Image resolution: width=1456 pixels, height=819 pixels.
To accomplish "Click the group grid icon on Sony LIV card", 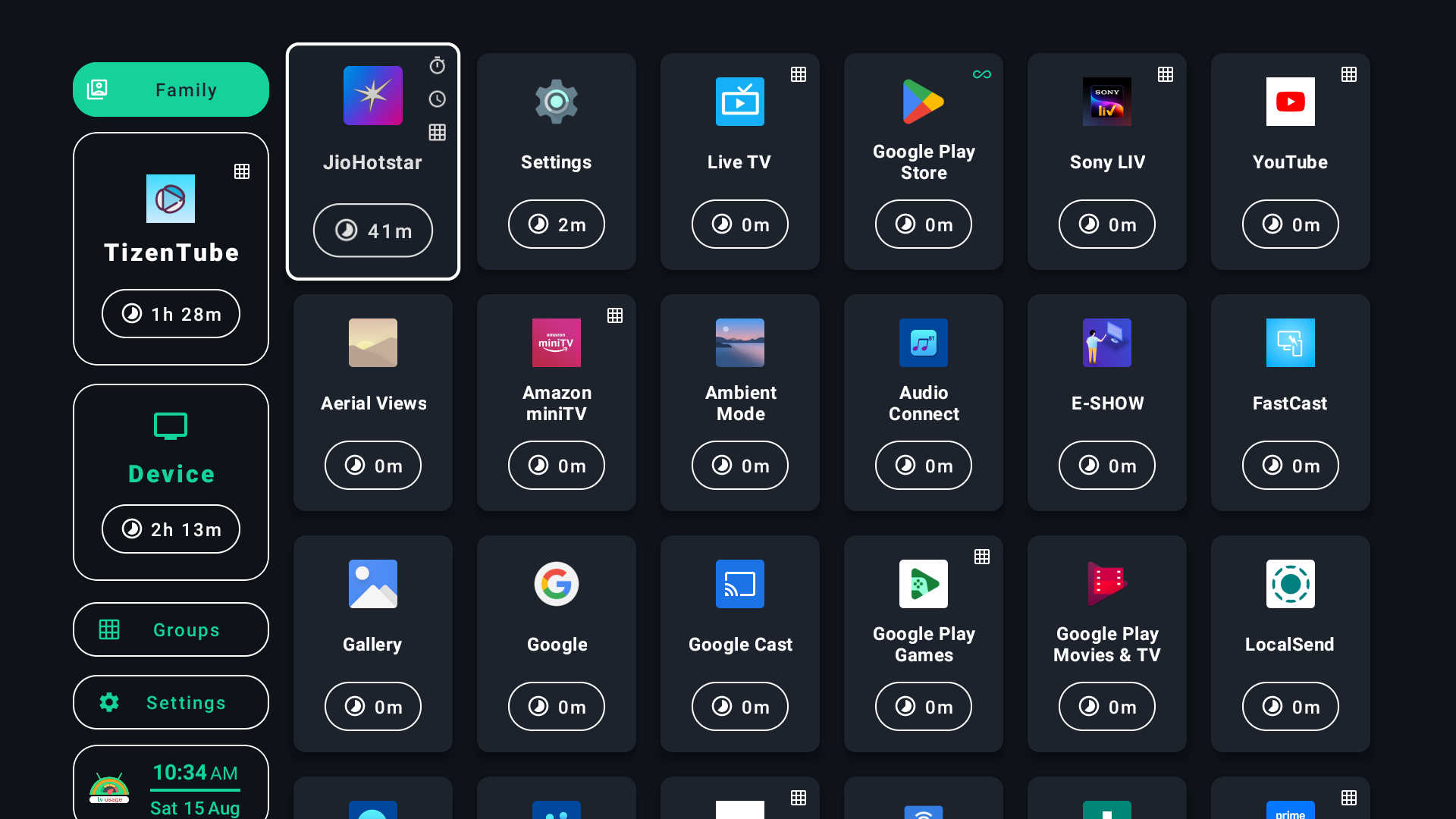I will coord(1166,74).
